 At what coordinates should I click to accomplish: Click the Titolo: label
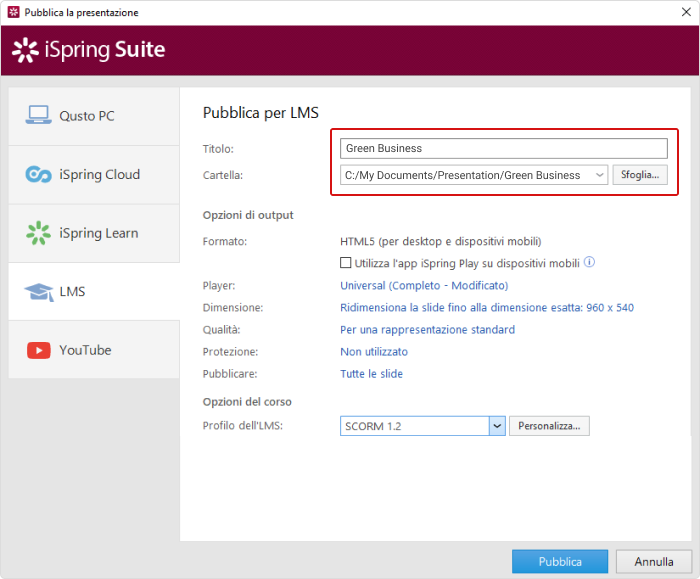point(218,149)
